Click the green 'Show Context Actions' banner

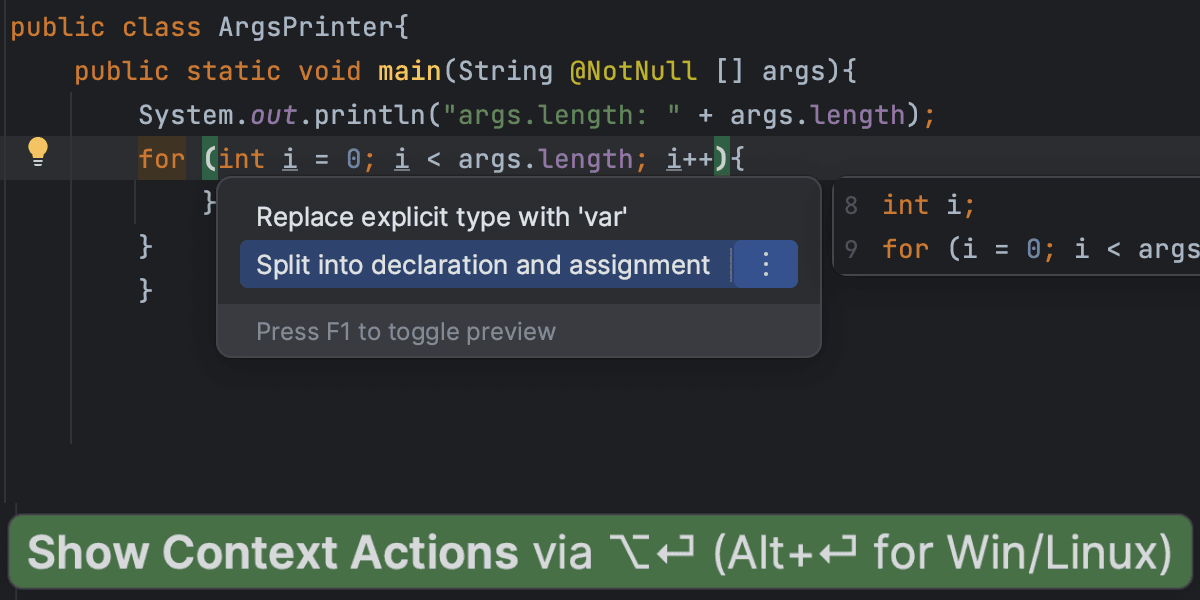tap(600, 551)
